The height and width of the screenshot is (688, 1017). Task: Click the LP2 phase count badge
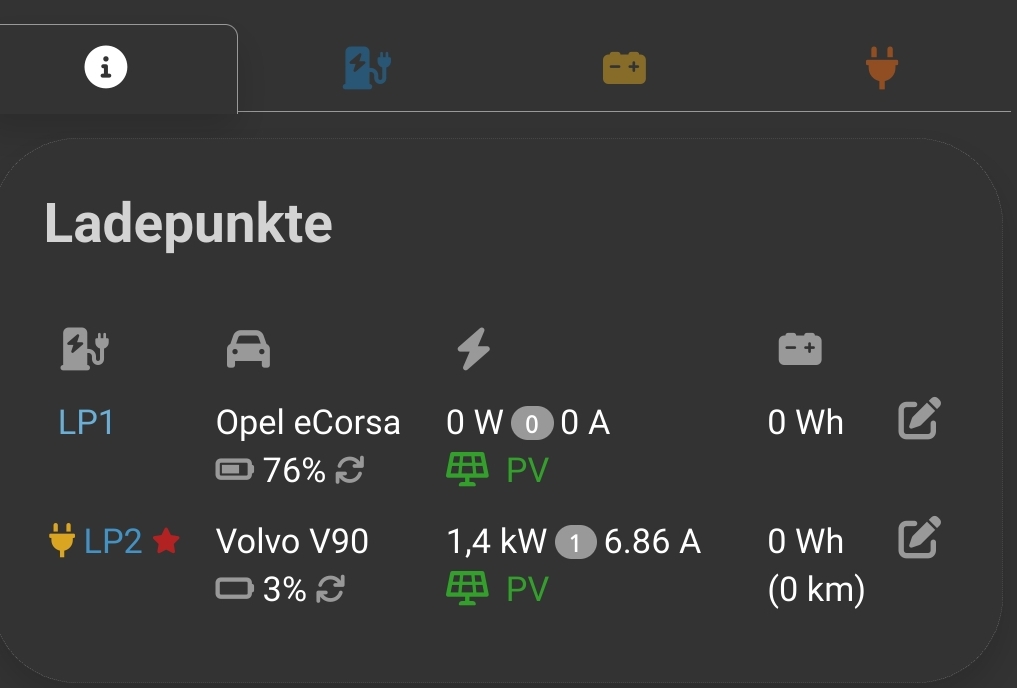tap(576, 543)
